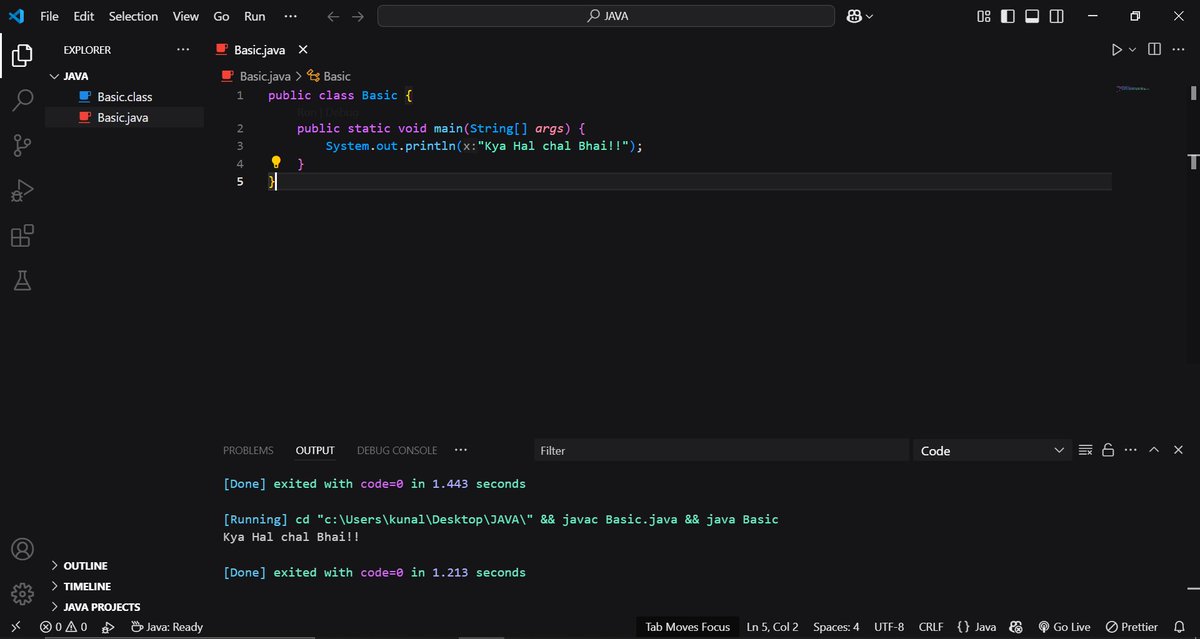Image resolution: width=1200 pixels, height=639 pixels.
Task: Switch to the OUTPUT panel tab
Action: (x=315, y=451)
